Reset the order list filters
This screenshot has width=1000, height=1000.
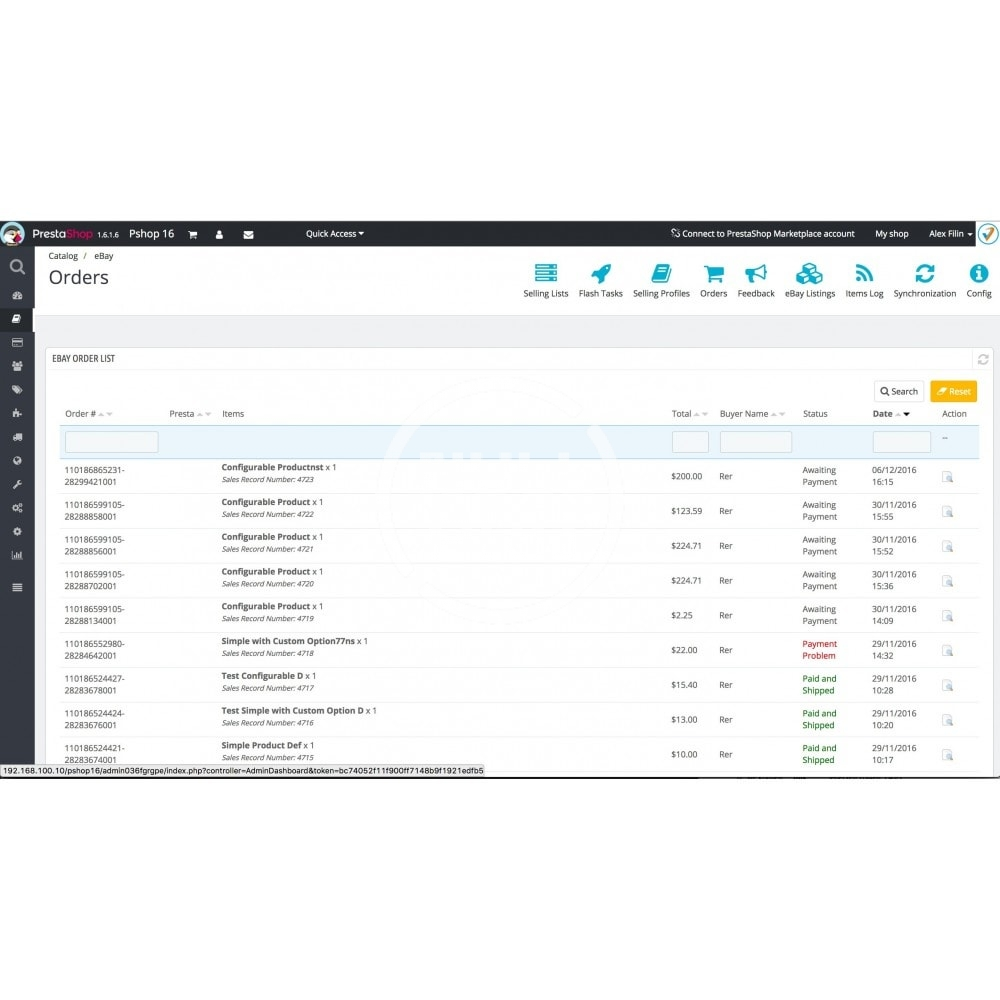[x=953, y=391]
